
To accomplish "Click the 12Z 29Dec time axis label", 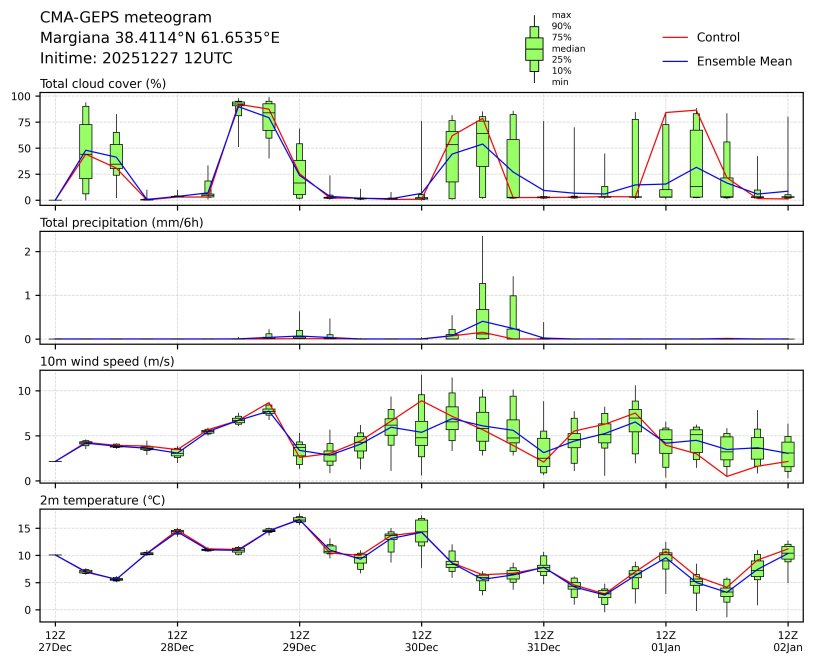I will click(299, 641).
